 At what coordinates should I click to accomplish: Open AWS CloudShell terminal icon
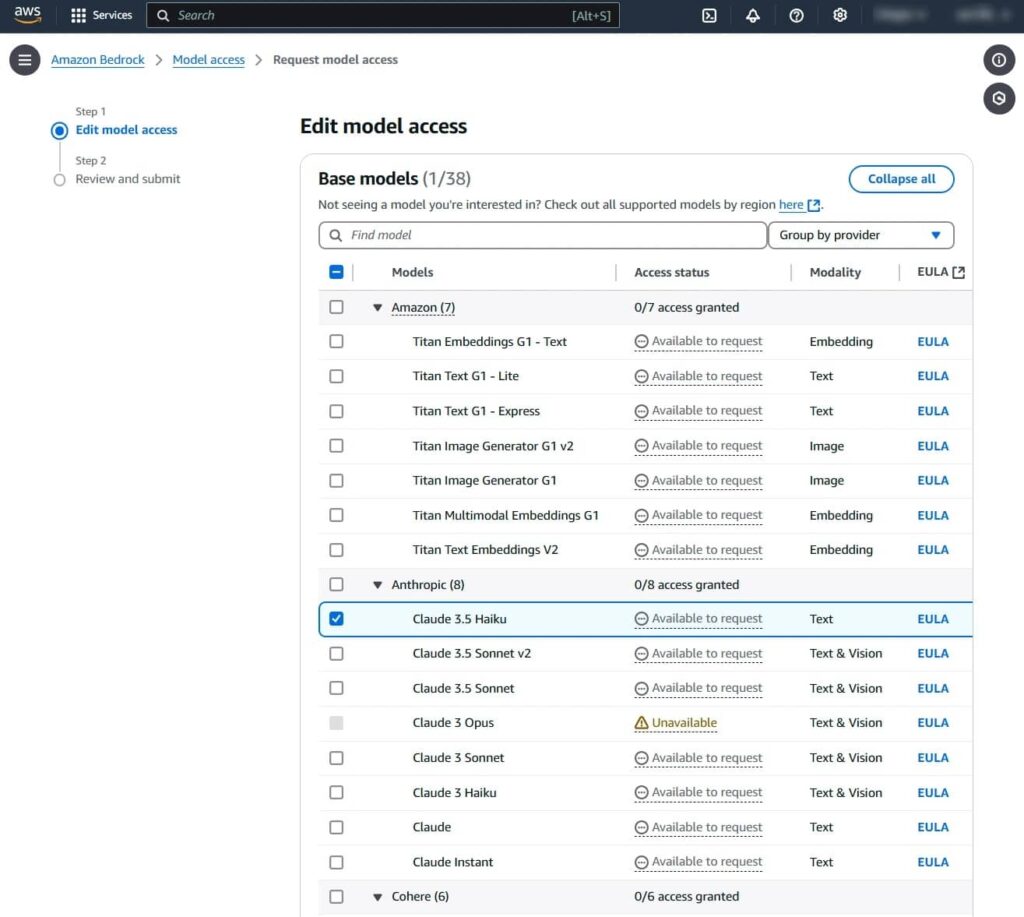coord(709,15)
